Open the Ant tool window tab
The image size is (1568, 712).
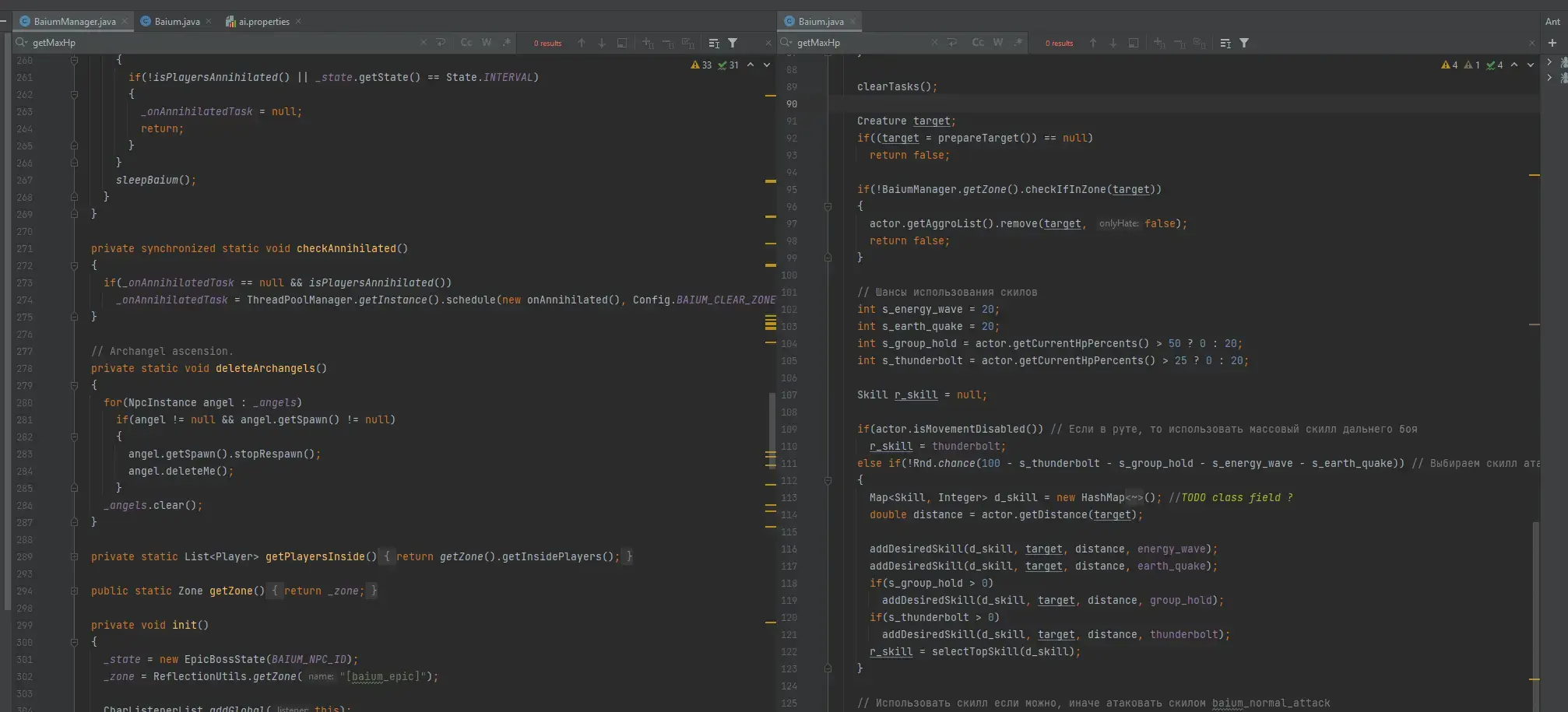click(1552, 22)
